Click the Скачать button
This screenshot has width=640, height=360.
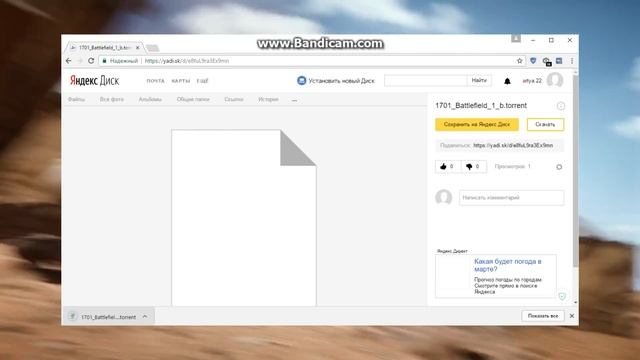point(545,124)
